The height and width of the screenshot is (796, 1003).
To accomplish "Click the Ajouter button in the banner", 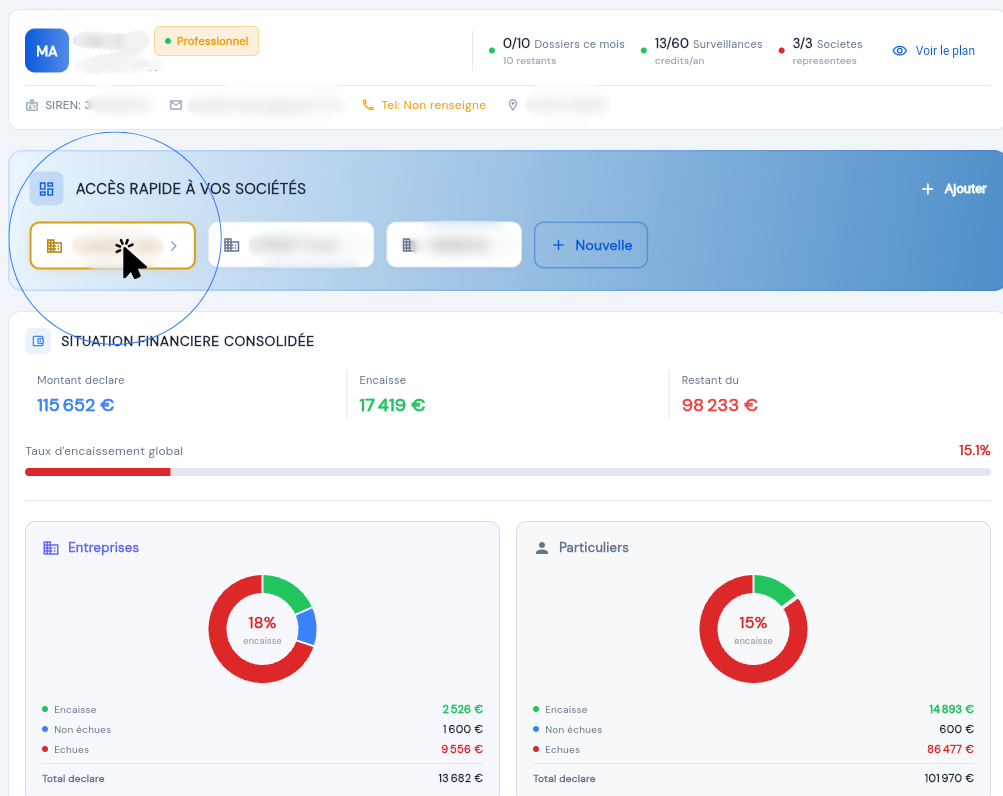I will tap(954, 189).
